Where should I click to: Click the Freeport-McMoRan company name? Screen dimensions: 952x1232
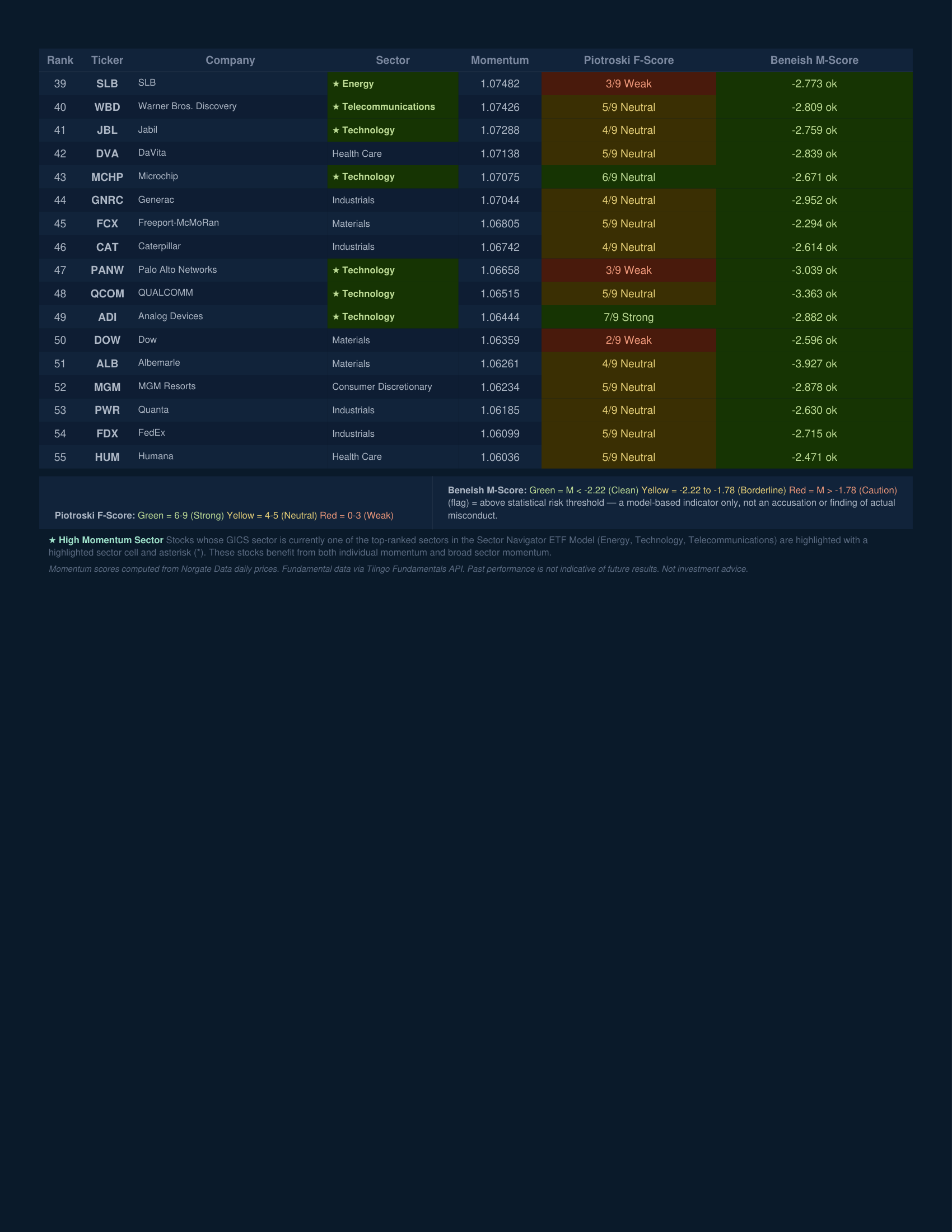pos(178,223)
